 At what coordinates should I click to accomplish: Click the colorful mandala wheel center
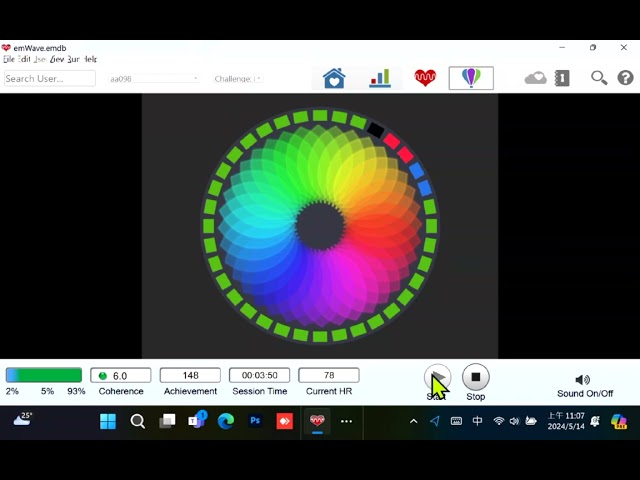[320, 226]
